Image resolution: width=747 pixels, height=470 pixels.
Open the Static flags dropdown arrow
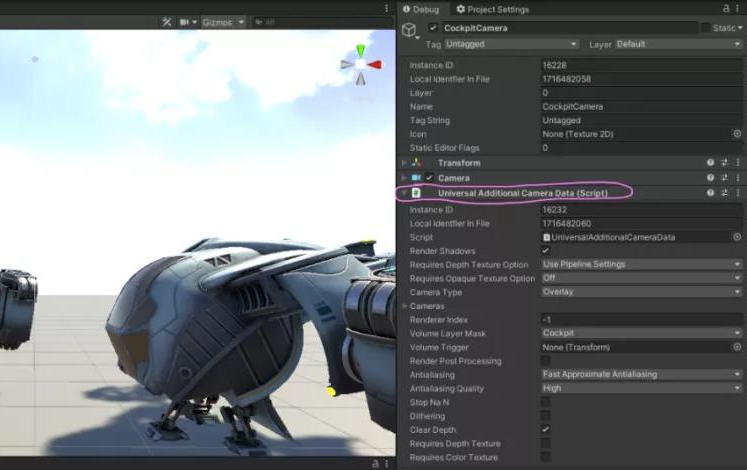tap(740, 28)
